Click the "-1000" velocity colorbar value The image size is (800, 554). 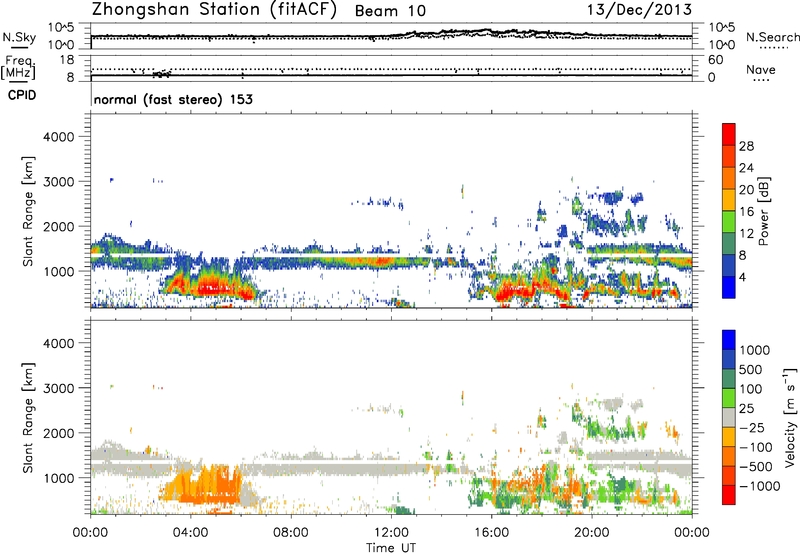click(x=760, y=486)
